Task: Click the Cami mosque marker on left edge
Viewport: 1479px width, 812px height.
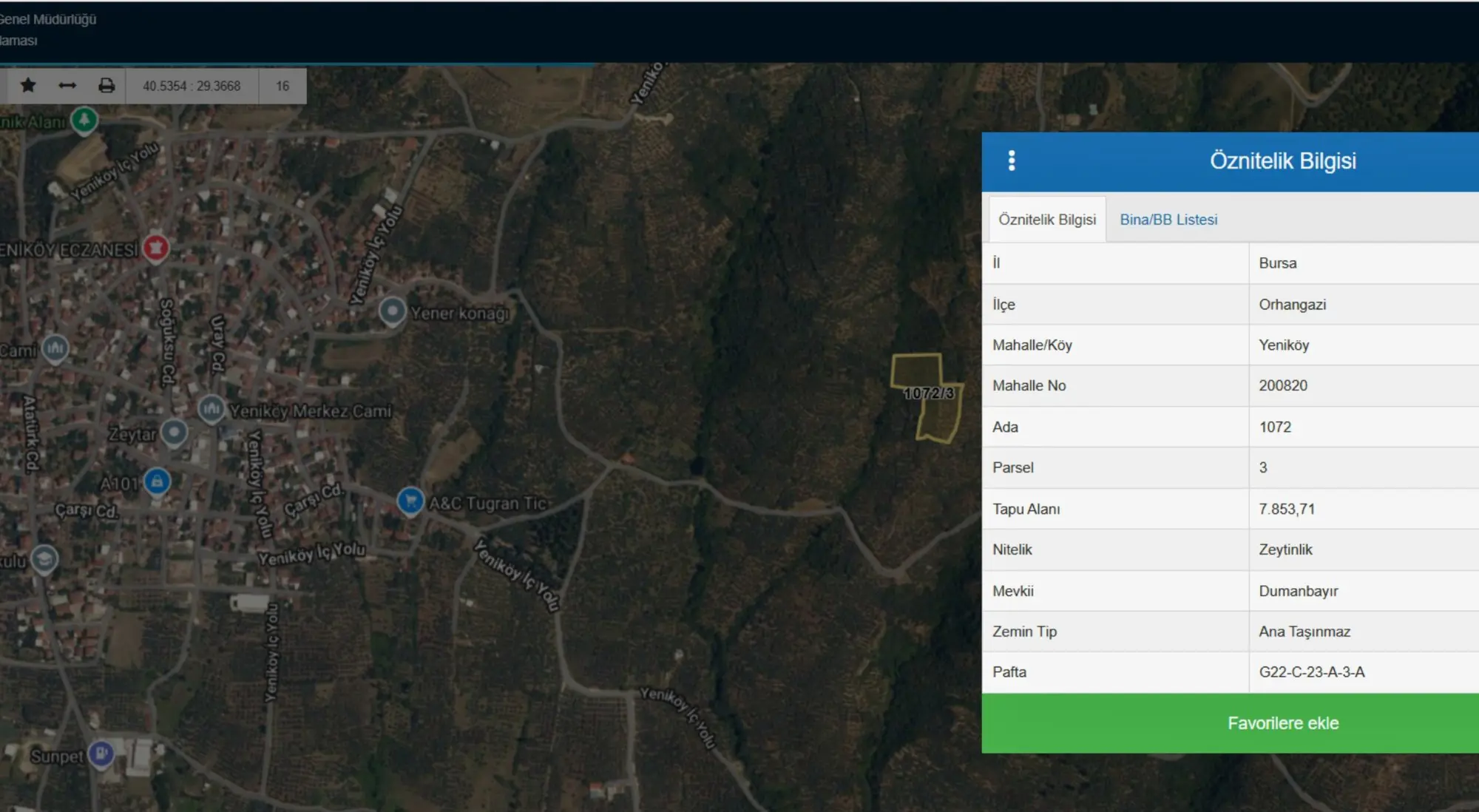Action: click(x=55, y=348)
